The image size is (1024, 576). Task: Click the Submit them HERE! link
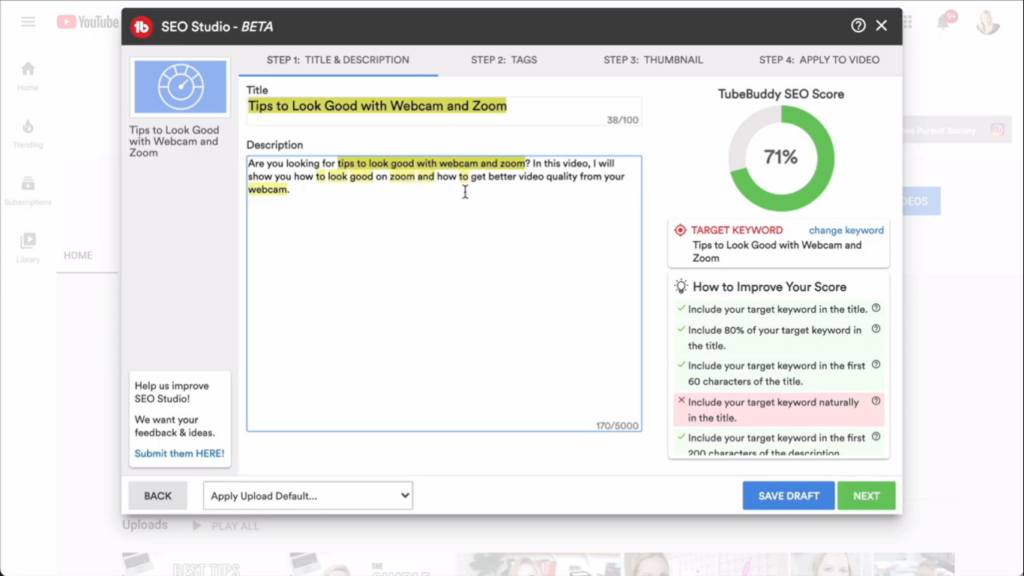[x=179, y=453]
